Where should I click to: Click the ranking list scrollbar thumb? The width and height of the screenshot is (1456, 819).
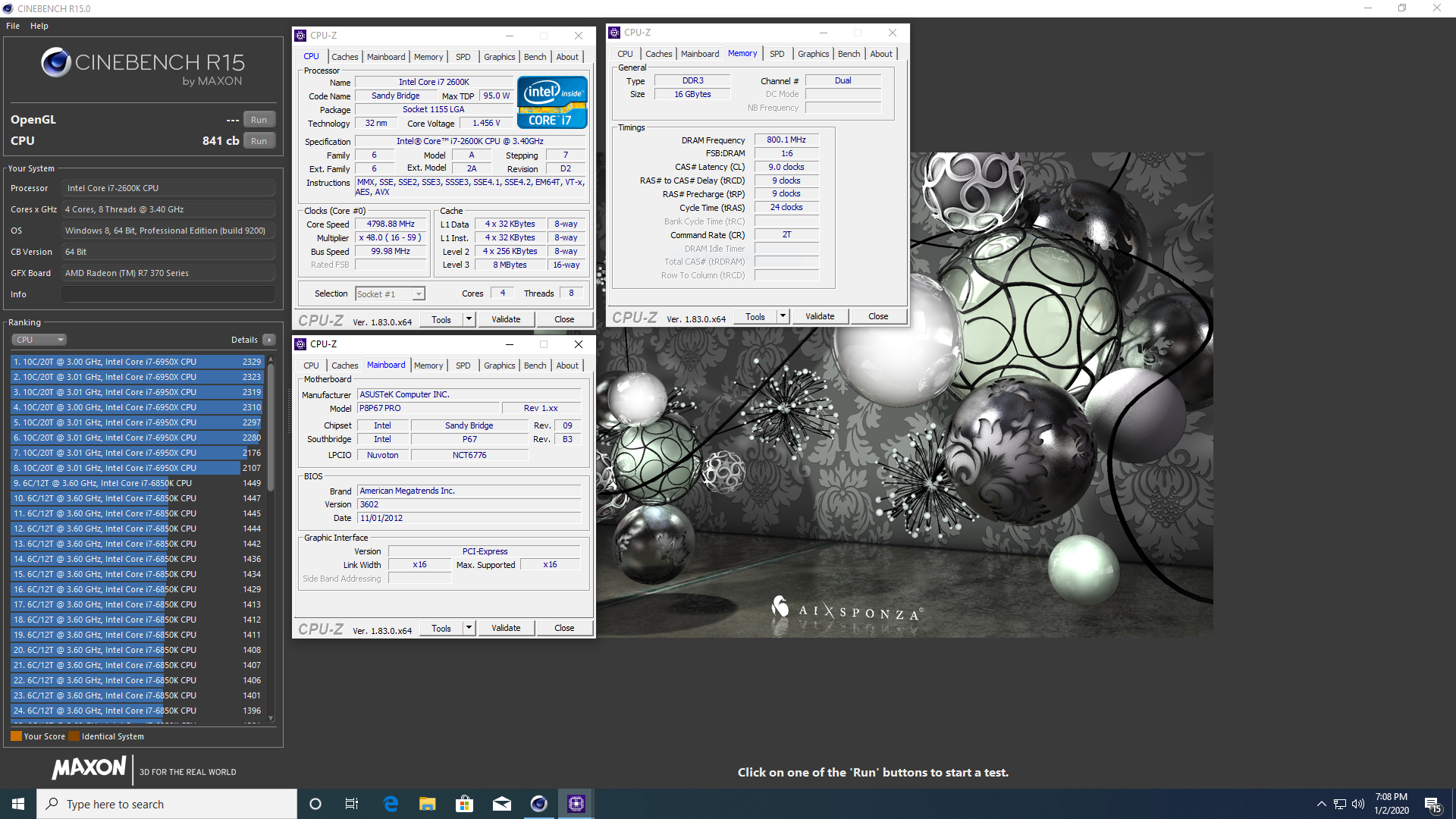click(x=271, y=427)
